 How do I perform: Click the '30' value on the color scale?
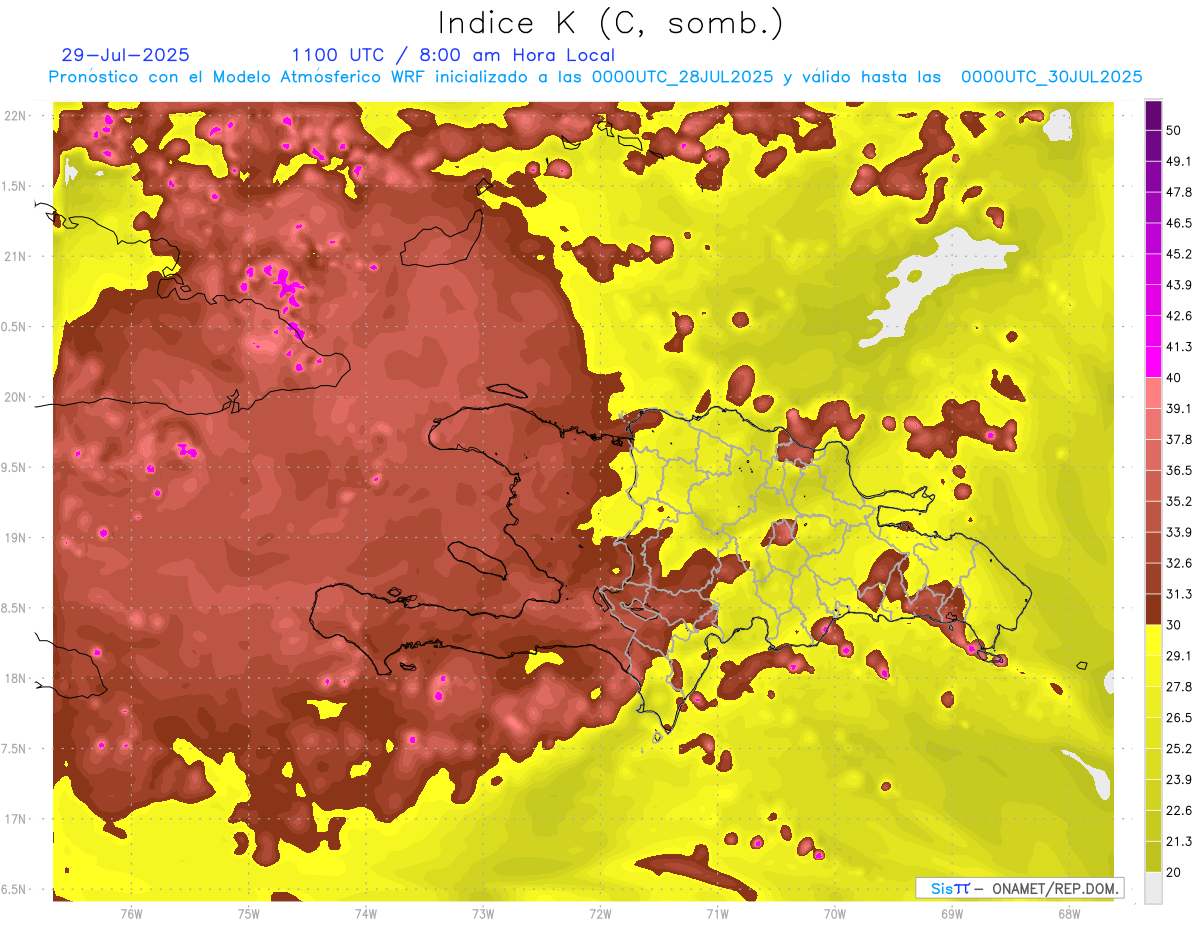pyautogui.click(x=1175, y=625)
